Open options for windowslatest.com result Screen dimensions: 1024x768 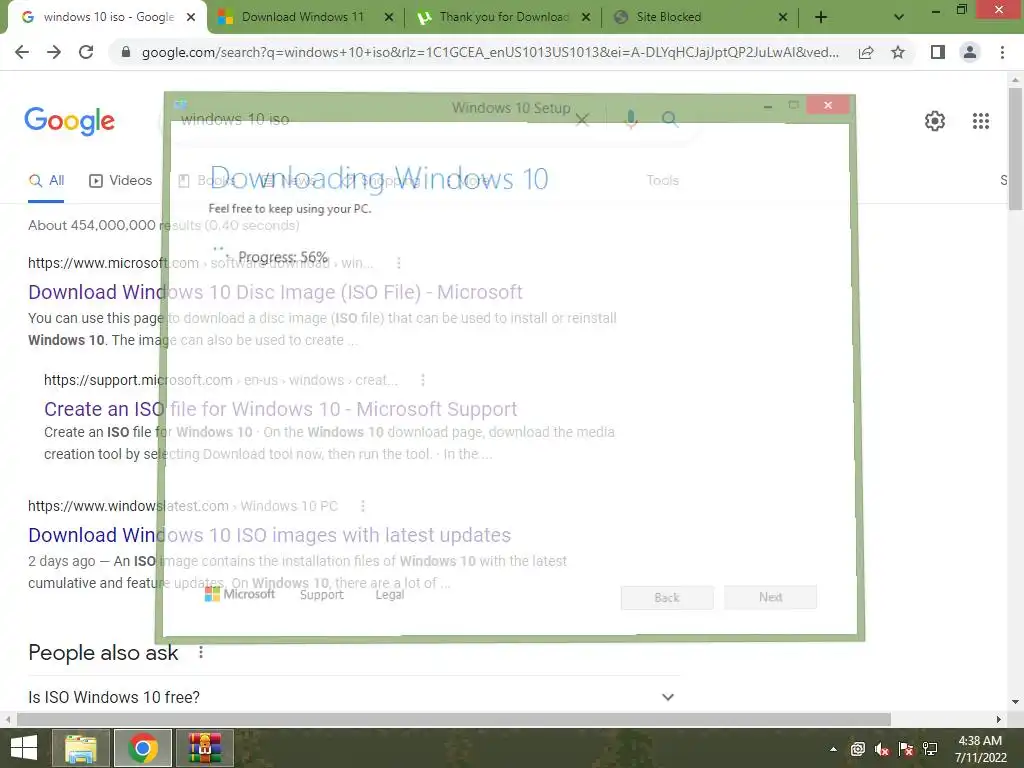click(362, 506)
